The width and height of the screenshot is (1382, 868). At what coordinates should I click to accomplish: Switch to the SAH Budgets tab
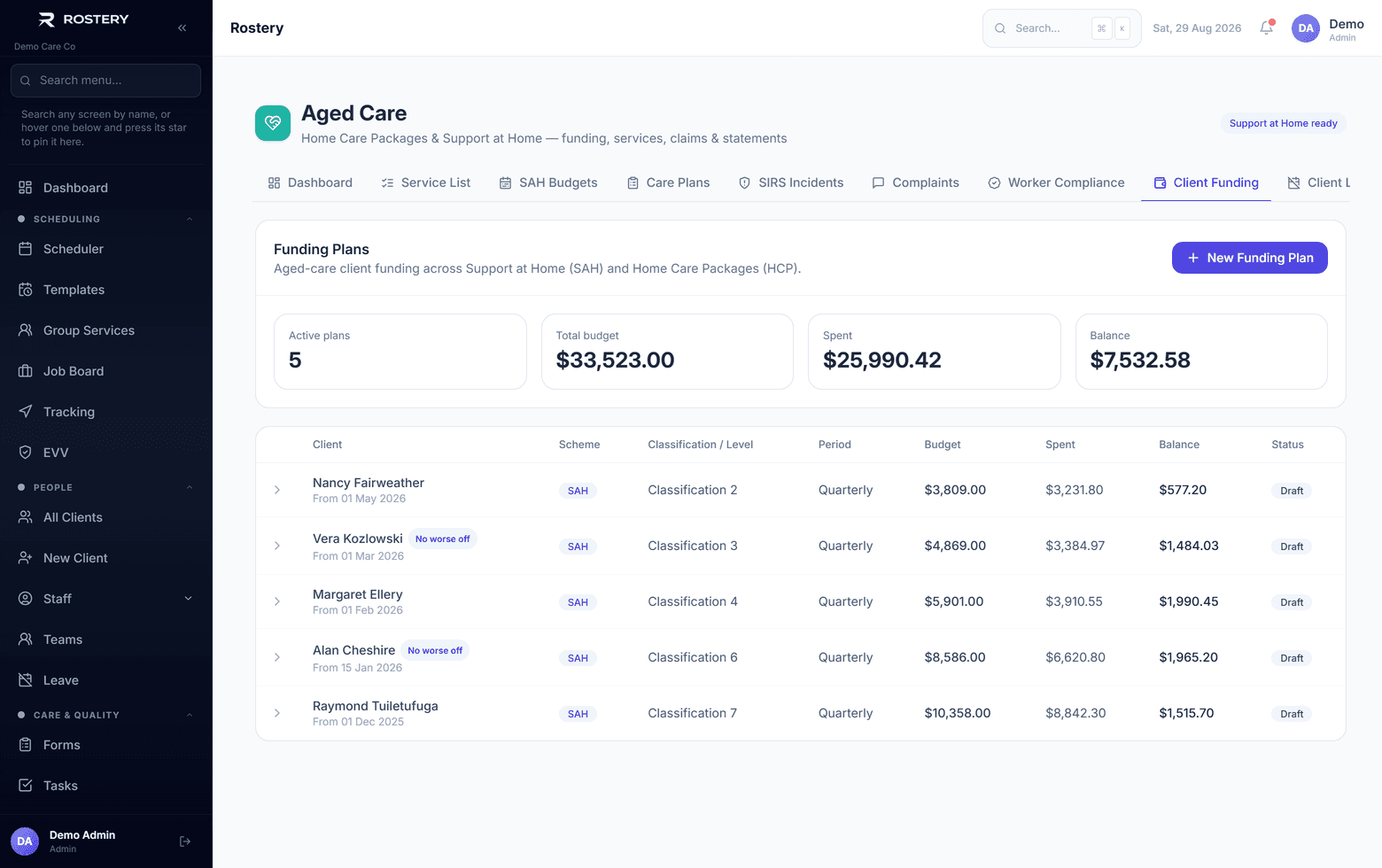click(x=548, y=182)
